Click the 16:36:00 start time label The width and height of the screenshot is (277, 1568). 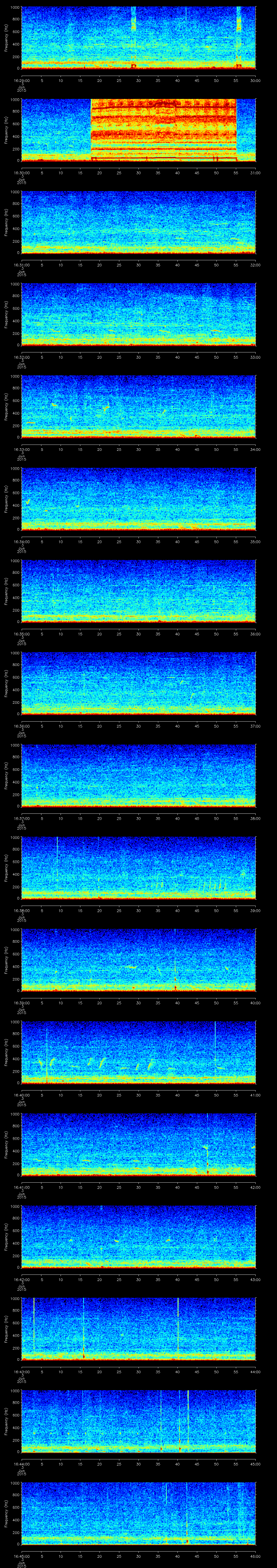[x=21, y=726]
